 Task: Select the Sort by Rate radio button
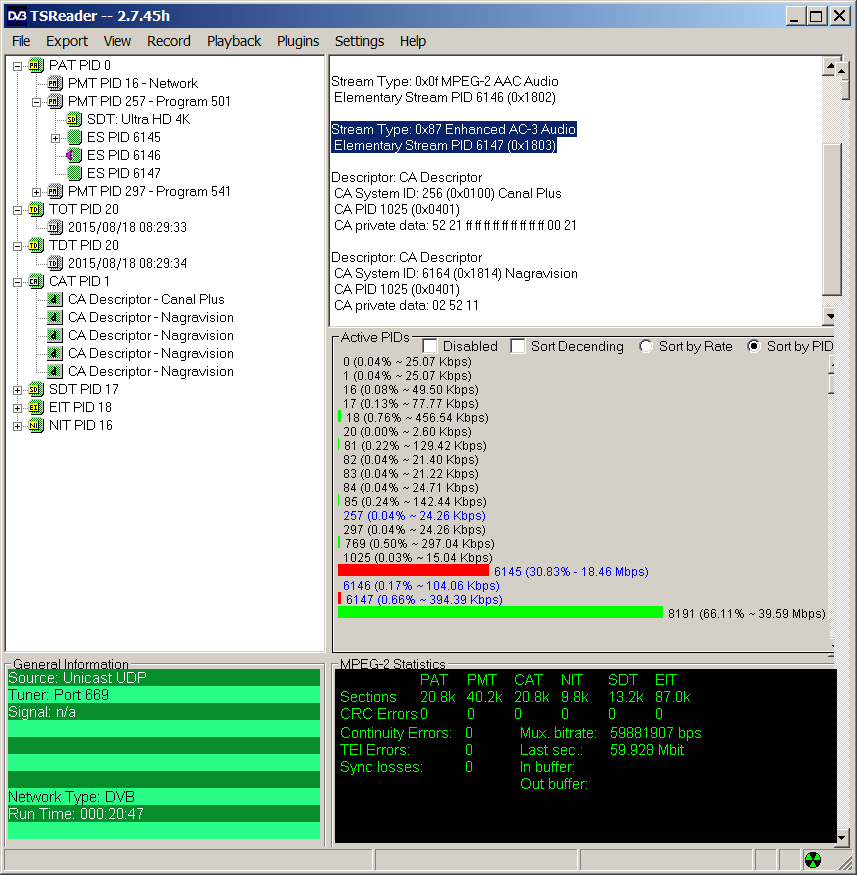click(x=647, y=346)
